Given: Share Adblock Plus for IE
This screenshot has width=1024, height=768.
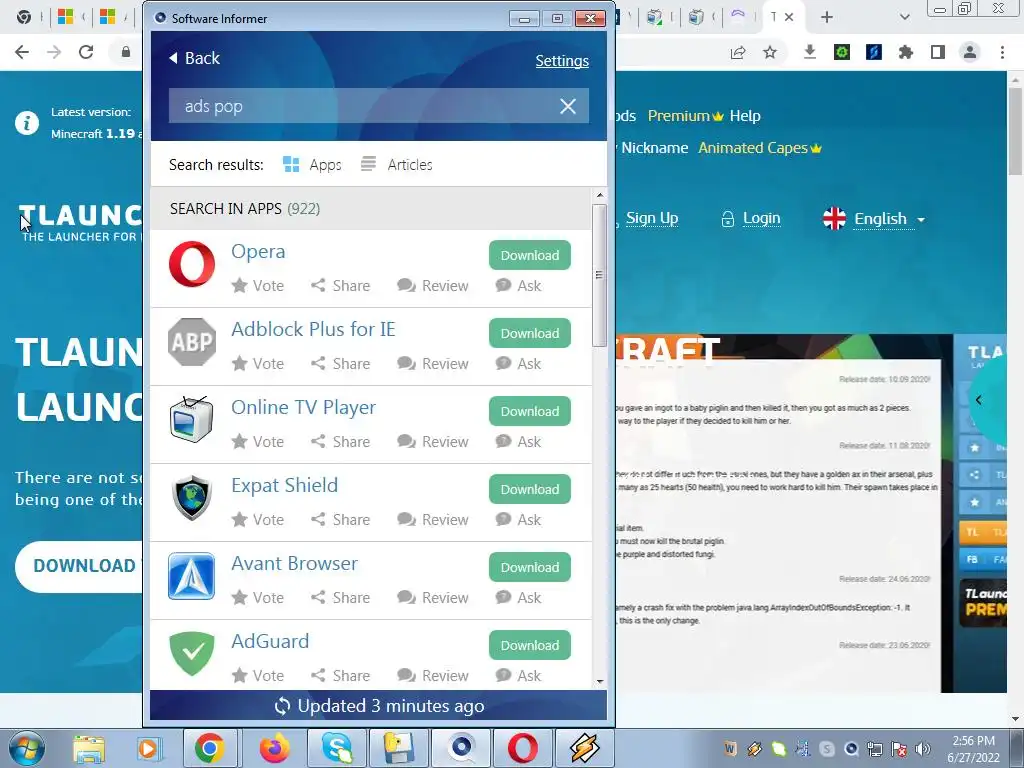Looking at the screenshot, I should coord(340,364).
